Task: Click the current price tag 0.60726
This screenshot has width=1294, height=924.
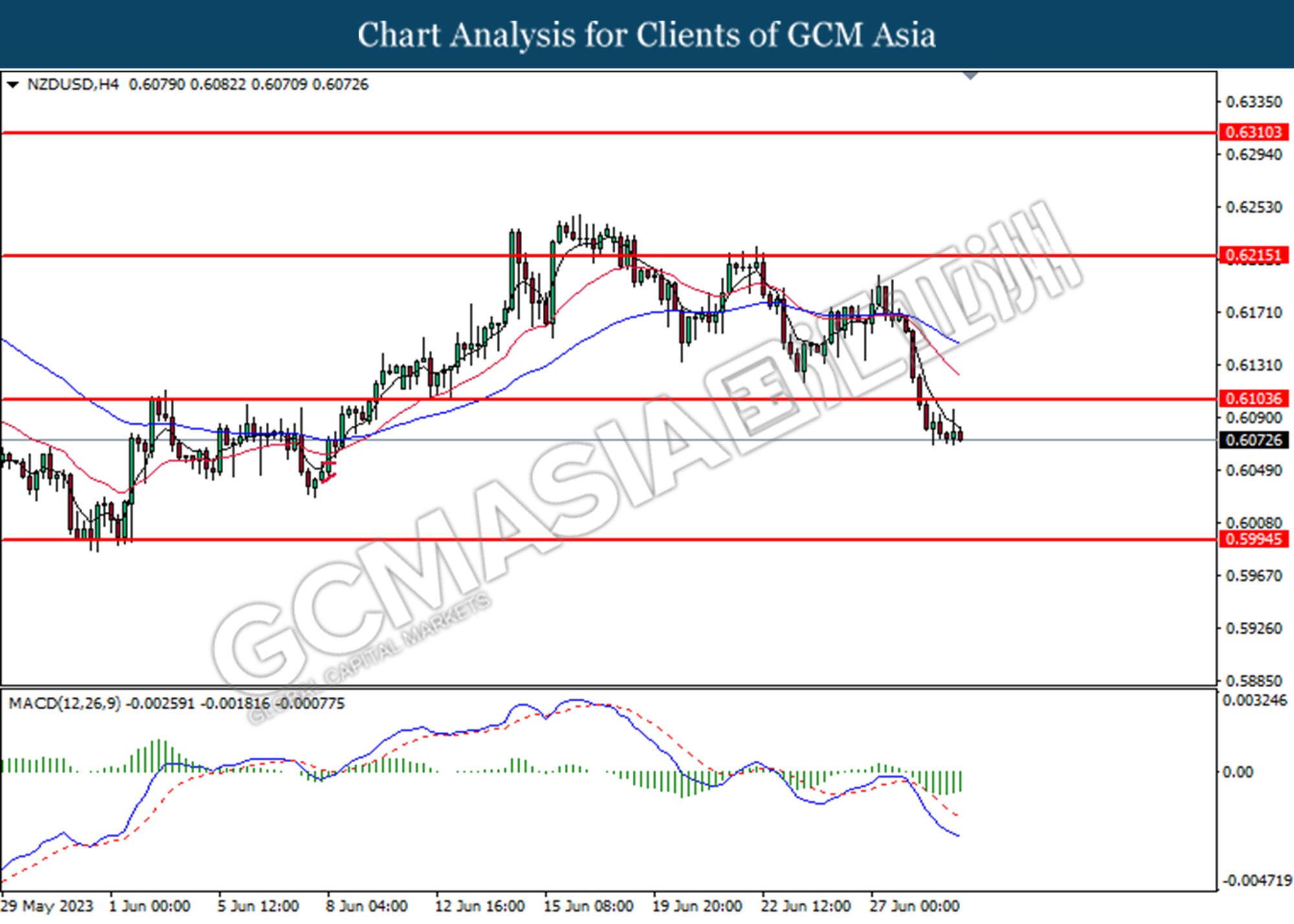Action: click(1253, 440)
